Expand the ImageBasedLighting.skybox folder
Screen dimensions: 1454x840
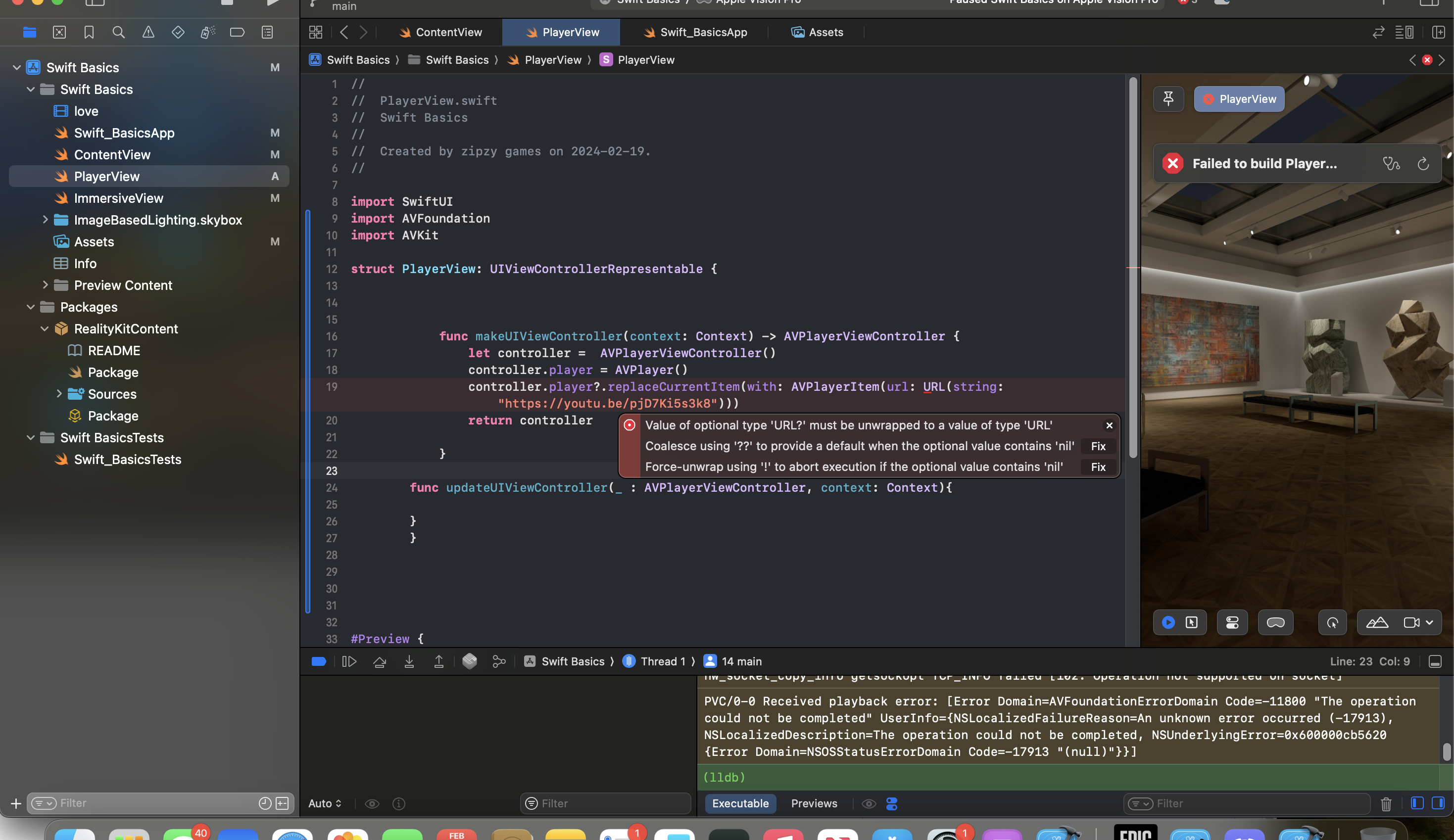(45, 220)
